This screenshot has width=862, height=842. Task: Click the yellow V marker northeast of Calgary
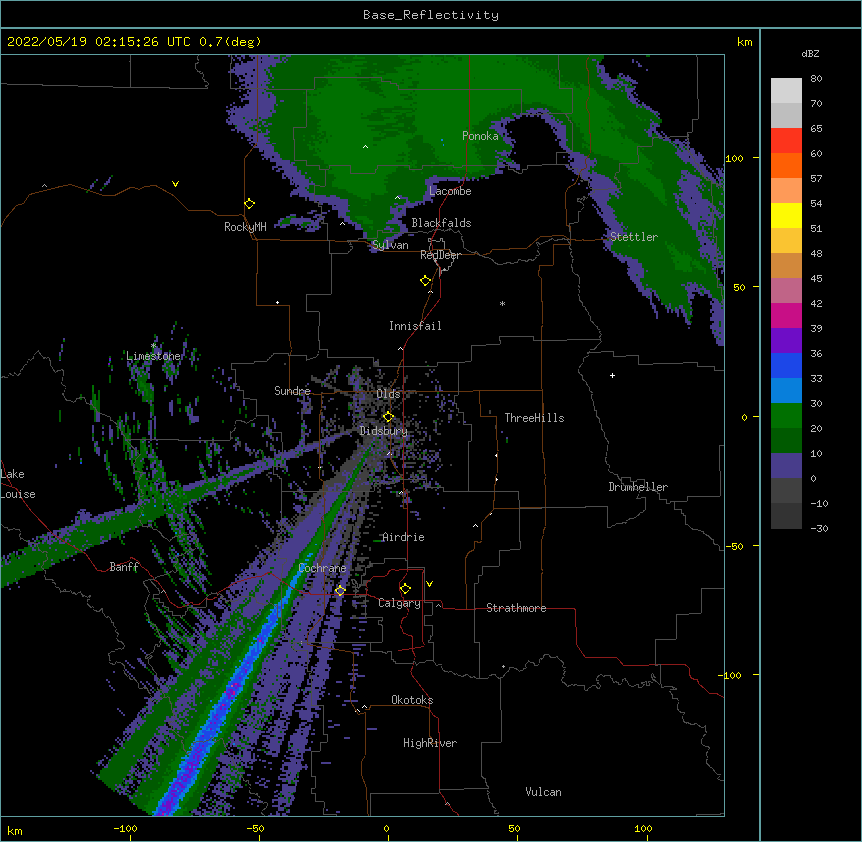(429, 584)
